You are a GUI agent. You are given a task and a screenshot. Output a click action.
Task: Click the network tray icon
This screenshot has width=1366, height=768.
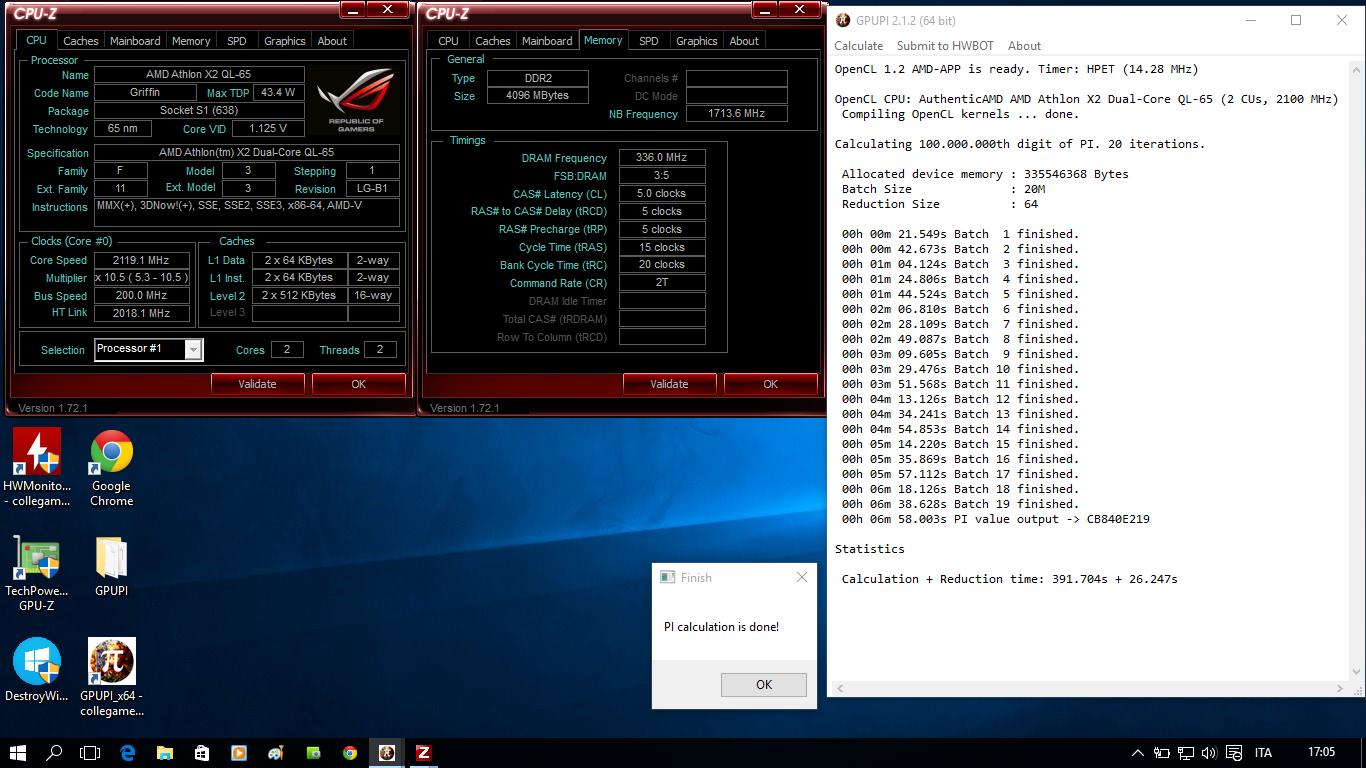point(1185,753)
